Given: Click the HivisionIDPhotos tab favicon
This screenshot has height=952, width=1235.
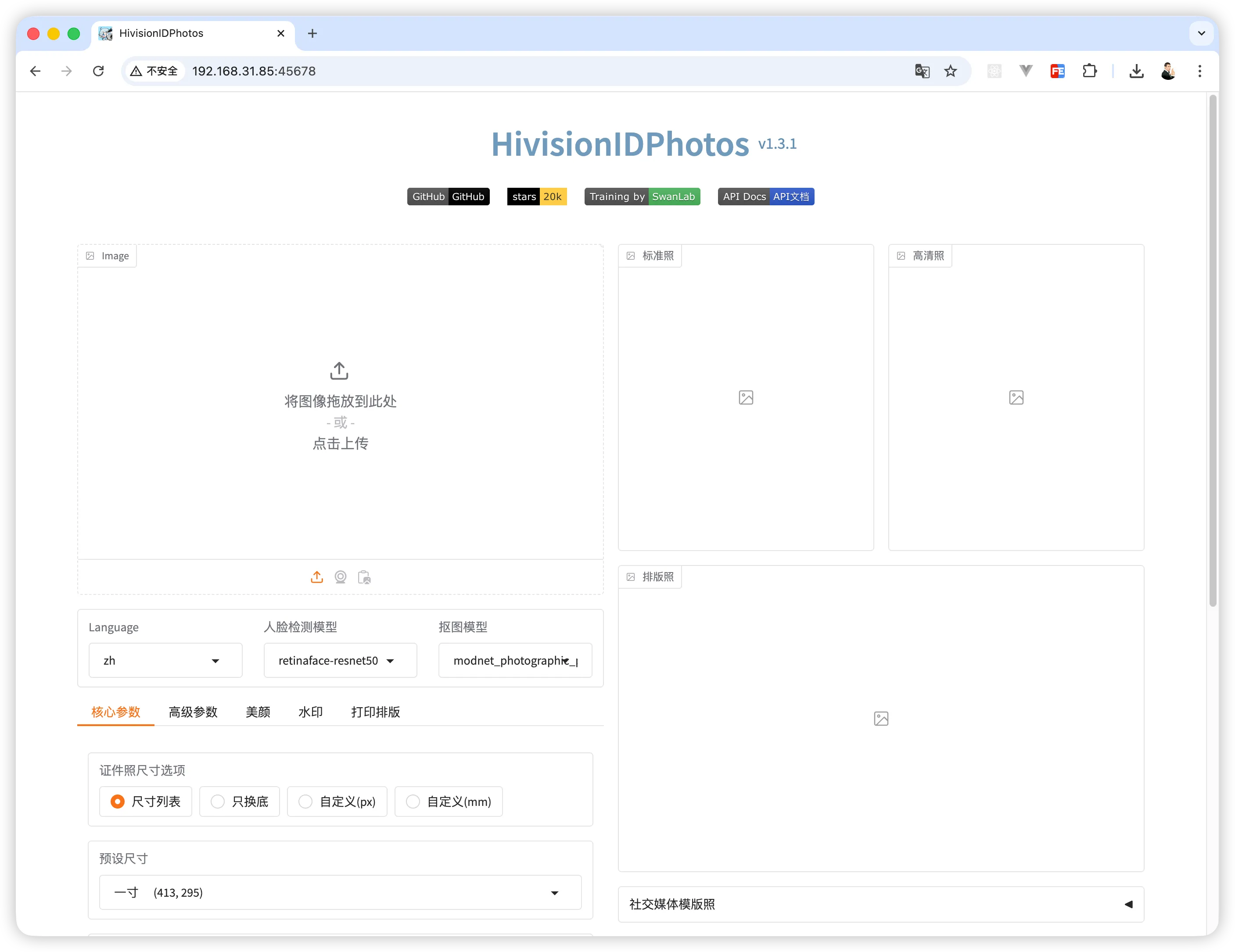Looking at the screenshot, I should click(x=106, y=33).
